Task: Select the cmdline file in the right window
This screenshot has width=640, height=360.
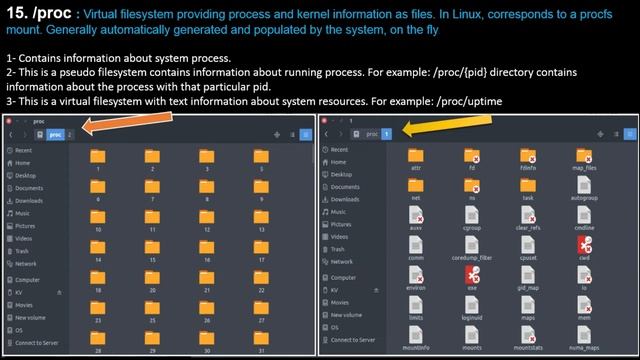Action: tap(584, 215)
